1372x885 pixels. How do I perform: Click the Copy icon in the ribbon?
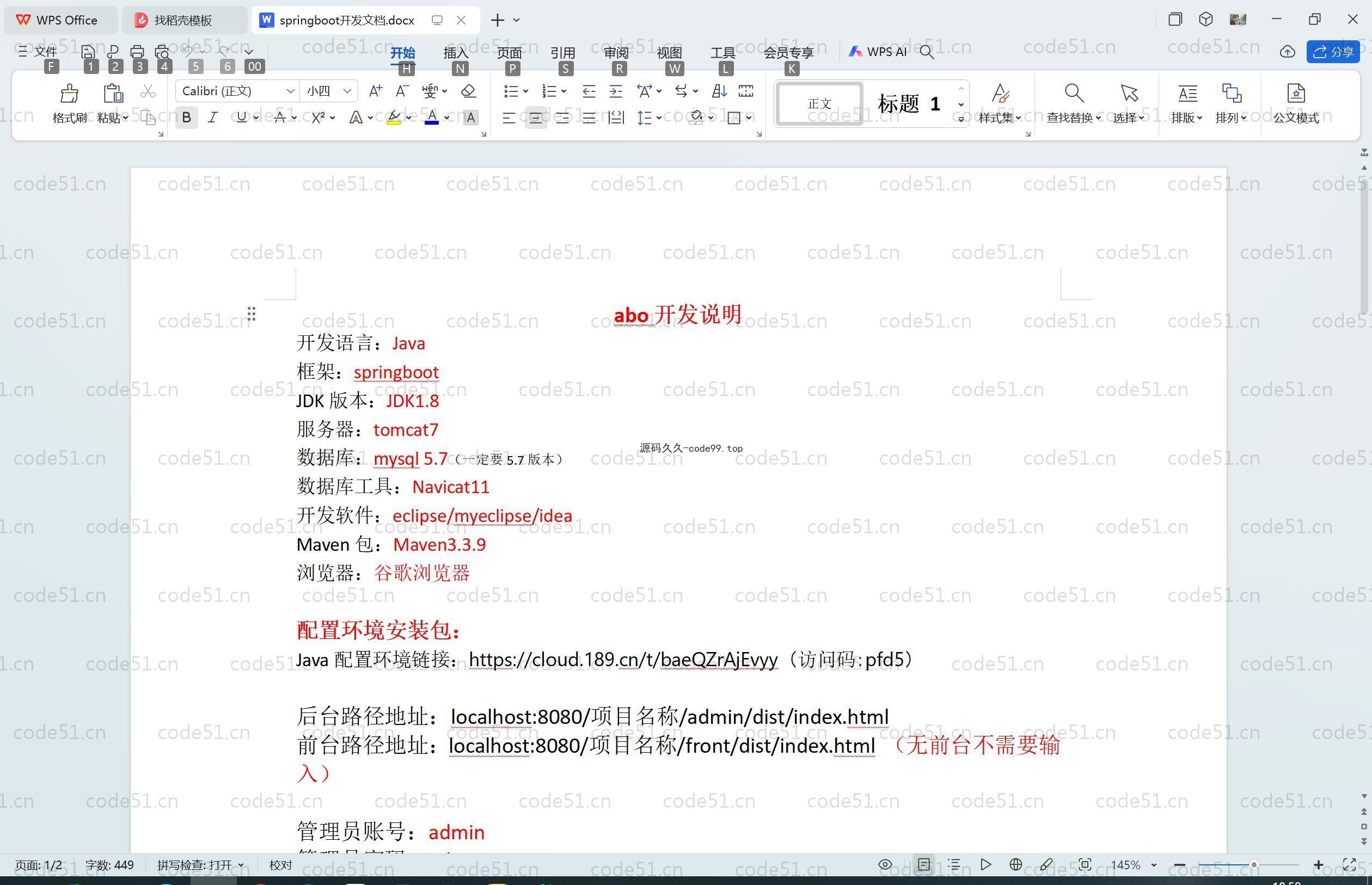click(x=148, y=118)
